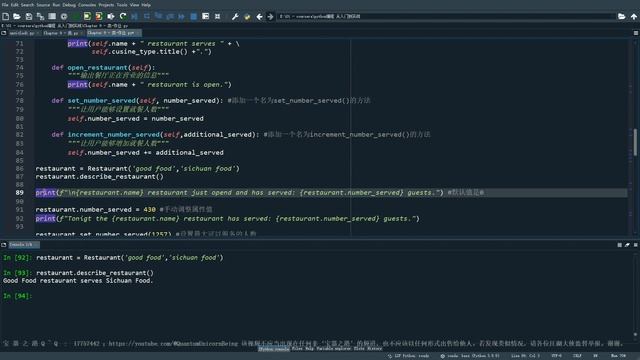Run cell and advance
The width and height of the screenshot is (640, 360).
tap(99, 16)
